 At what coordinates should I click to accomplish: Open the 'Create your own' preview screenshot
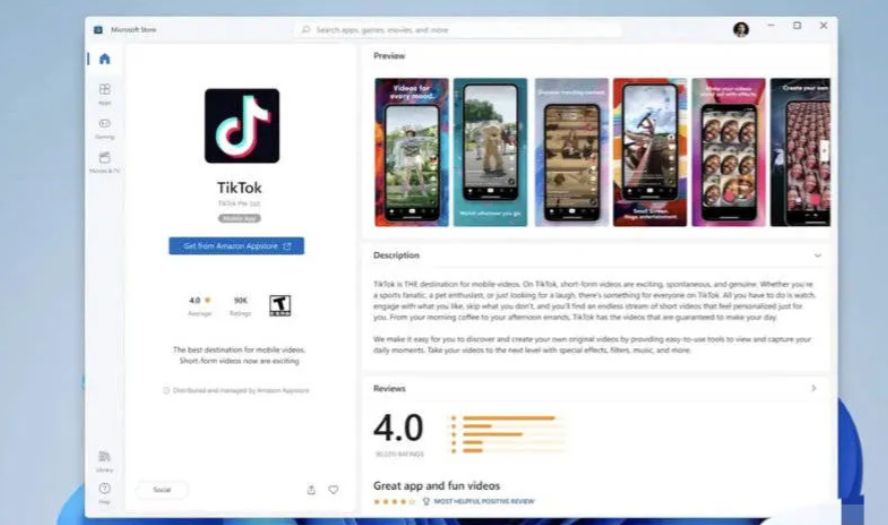[x=800, y=152]
